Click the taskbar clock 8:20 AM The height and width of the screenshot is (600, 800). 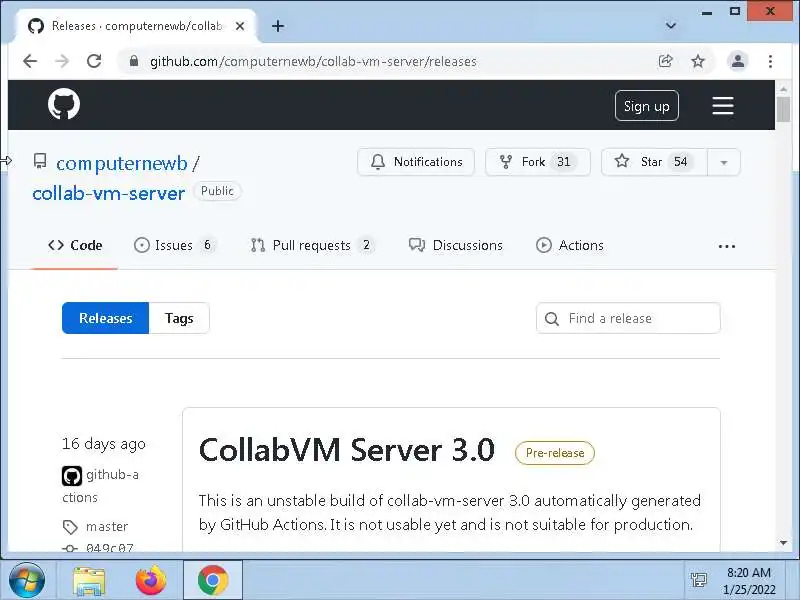749,572
